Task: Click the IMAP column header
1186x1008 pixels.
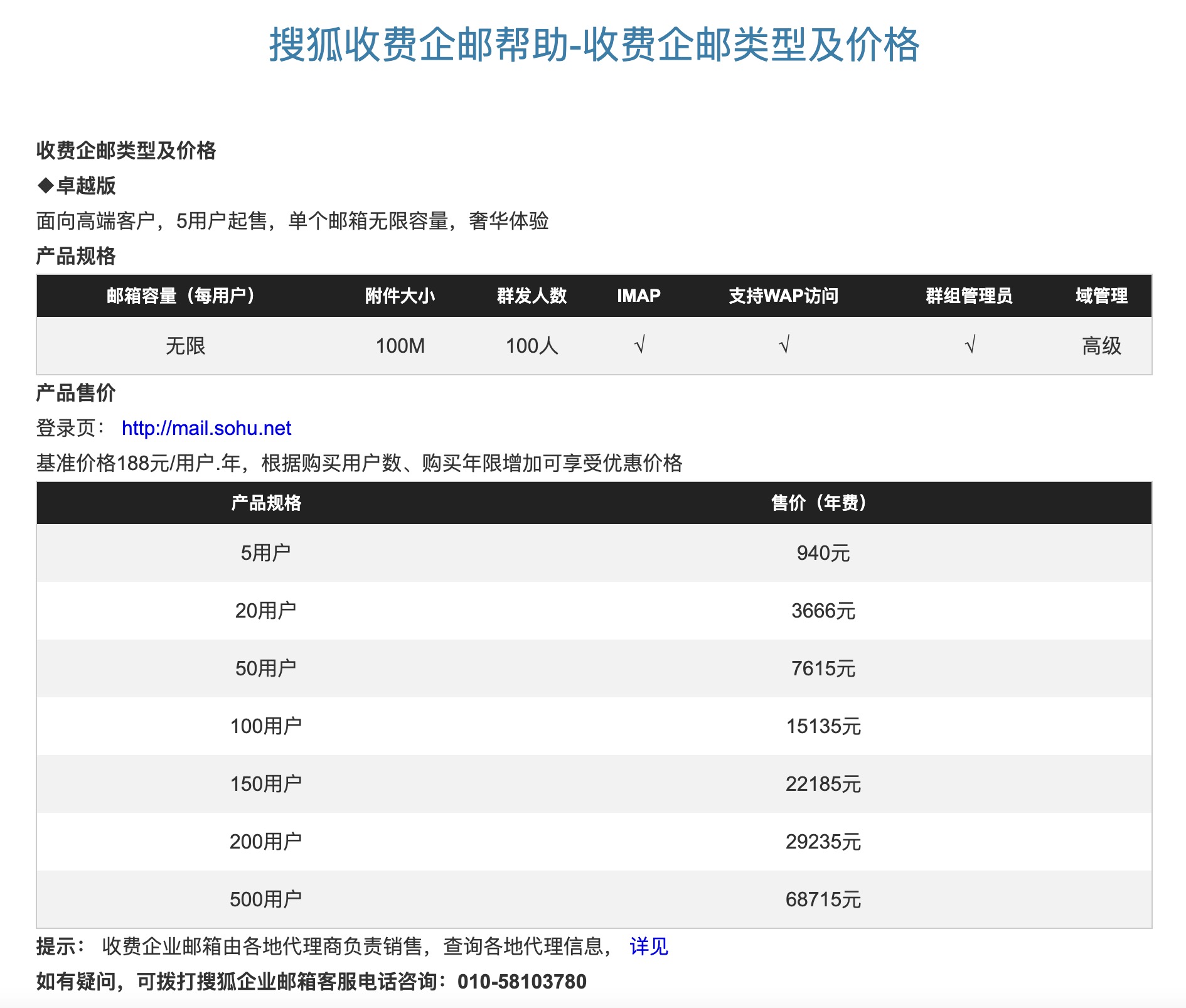Action: (639, 296)
